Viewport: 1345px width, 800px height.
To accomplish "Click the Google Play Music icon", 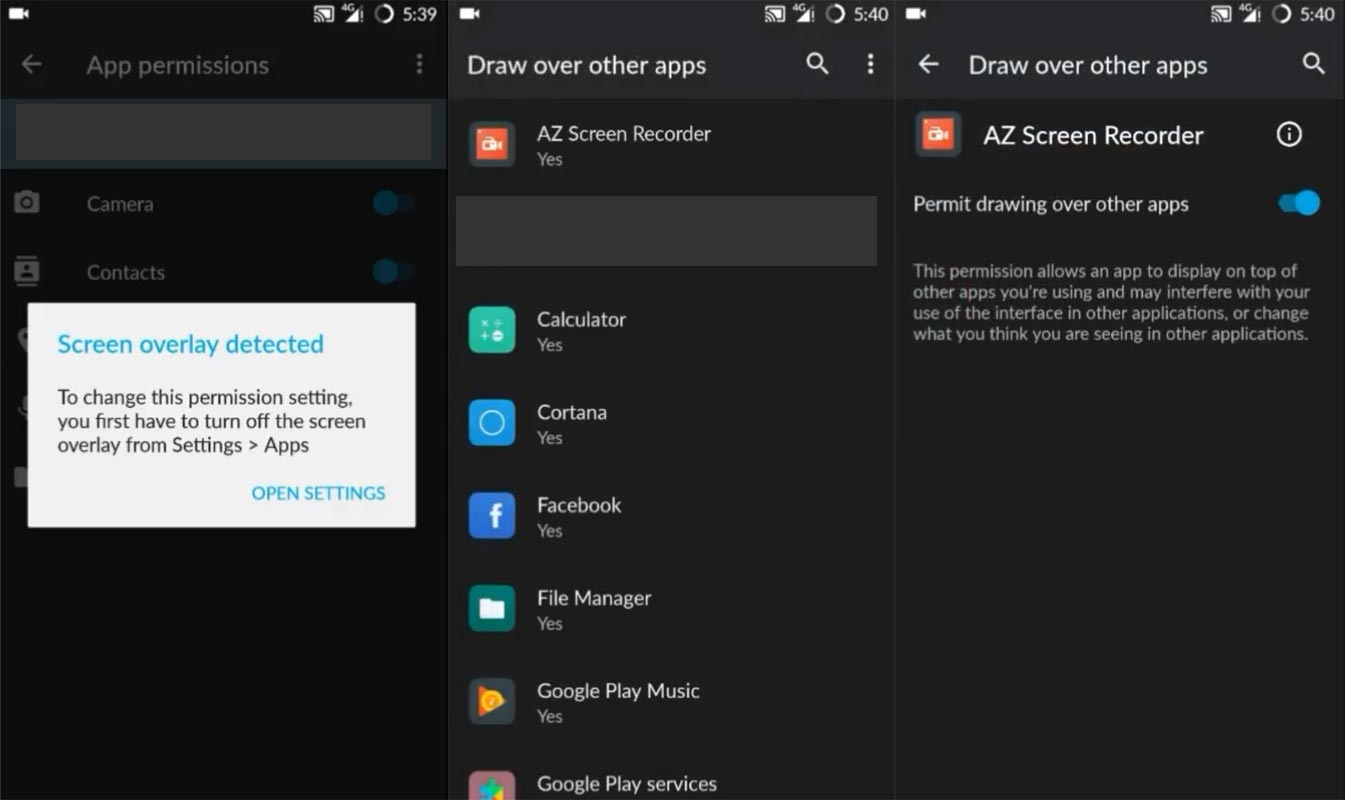I will [492, 702].
